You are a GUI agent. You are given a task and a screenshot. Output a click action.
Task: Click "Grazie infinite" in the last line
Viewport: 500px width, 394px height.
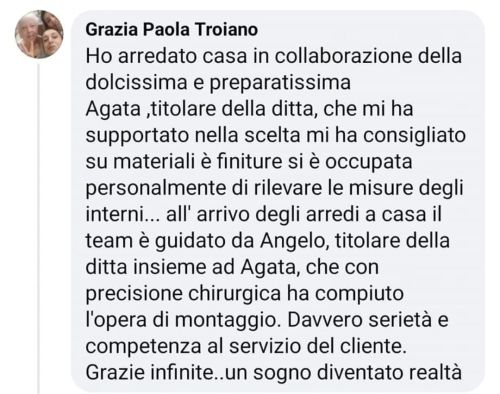tap(149, 373)
